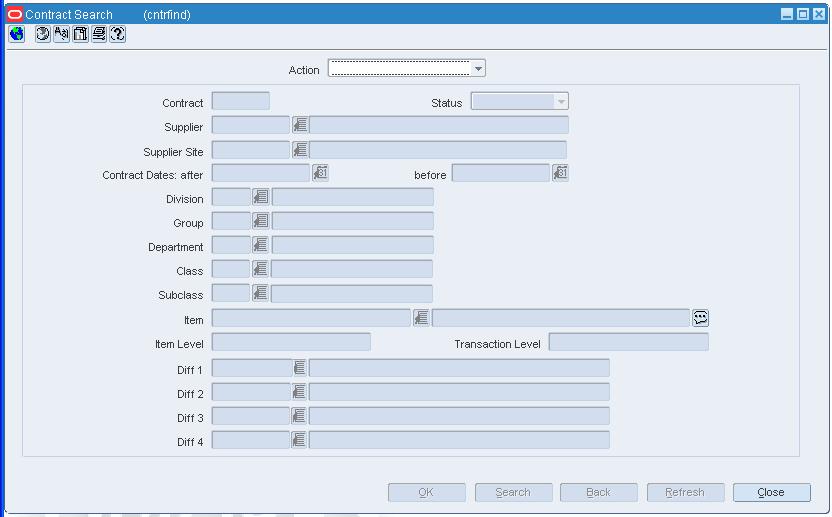Open the Group list of values icon

click(261, 221)
